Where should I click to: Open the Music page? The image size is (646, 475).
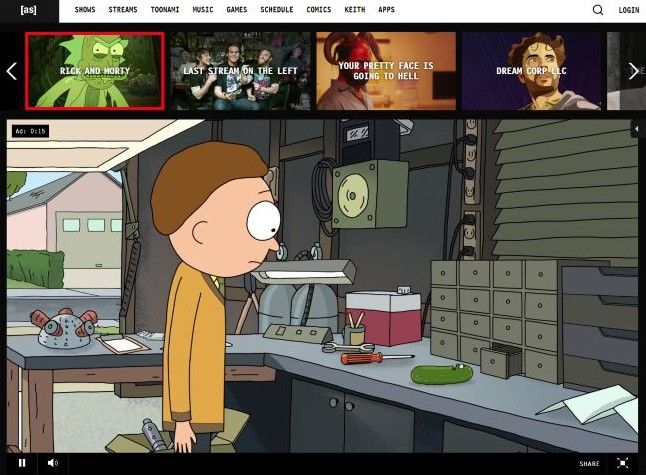coord(203,10)
